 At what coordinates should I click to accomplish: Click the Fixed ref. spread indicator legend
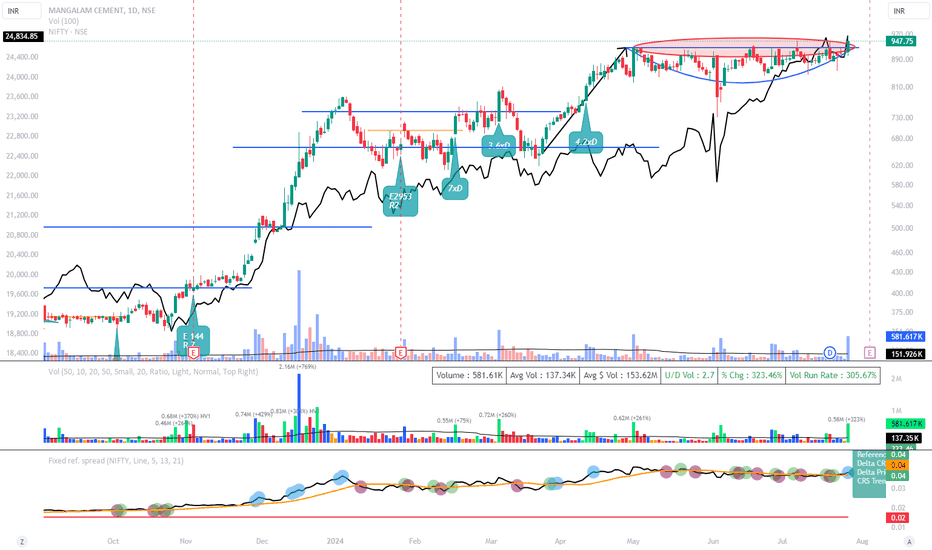click(116, 461)
